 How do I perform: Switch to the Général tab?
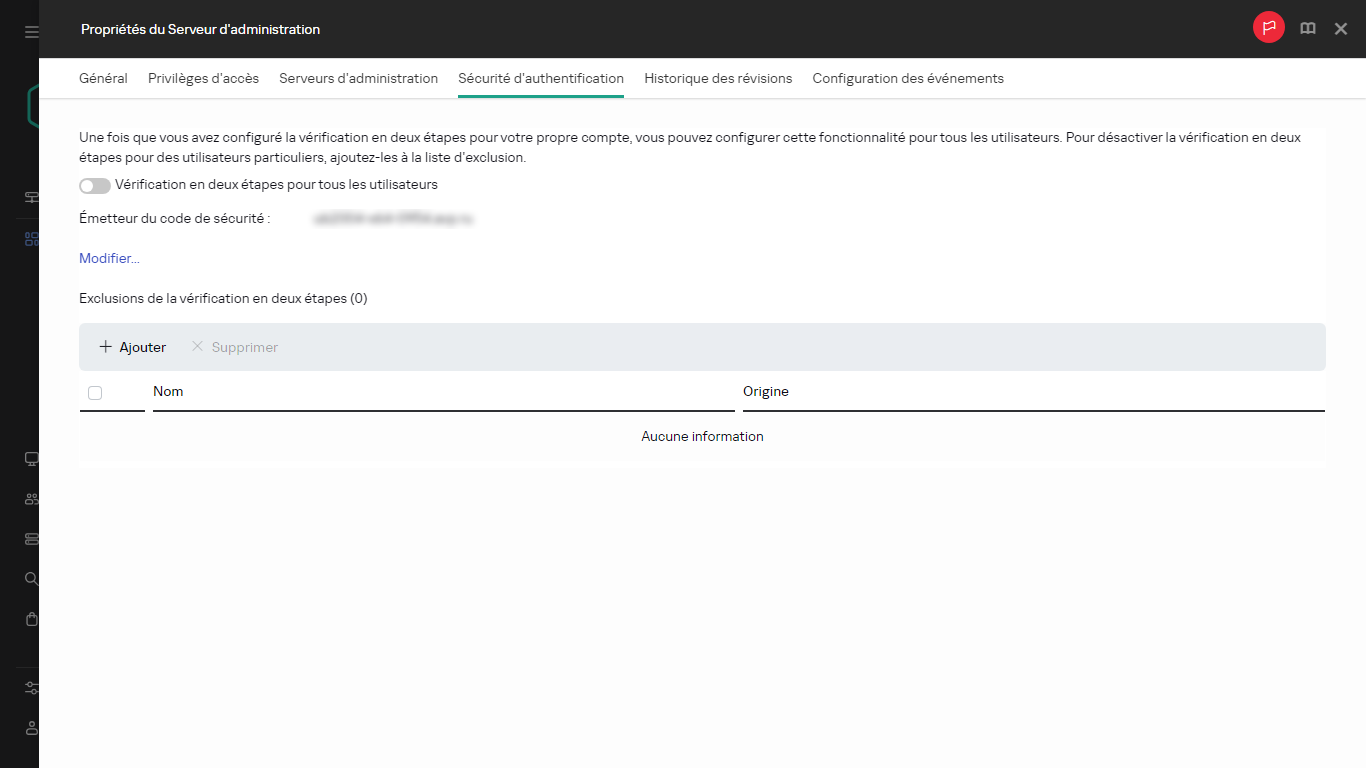[103, 78]
